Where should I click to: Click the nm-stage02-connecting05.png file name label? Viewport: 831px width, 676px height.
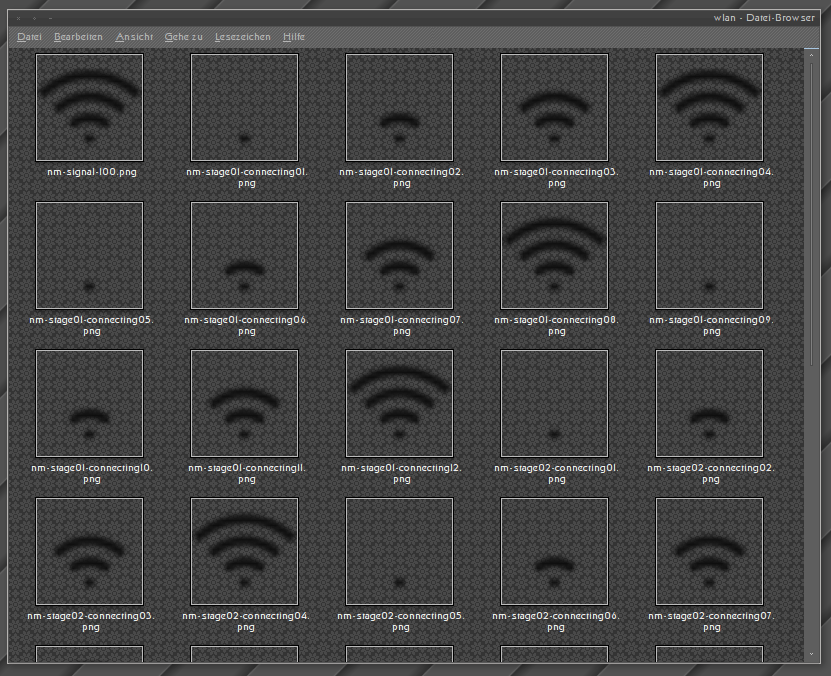401,621
